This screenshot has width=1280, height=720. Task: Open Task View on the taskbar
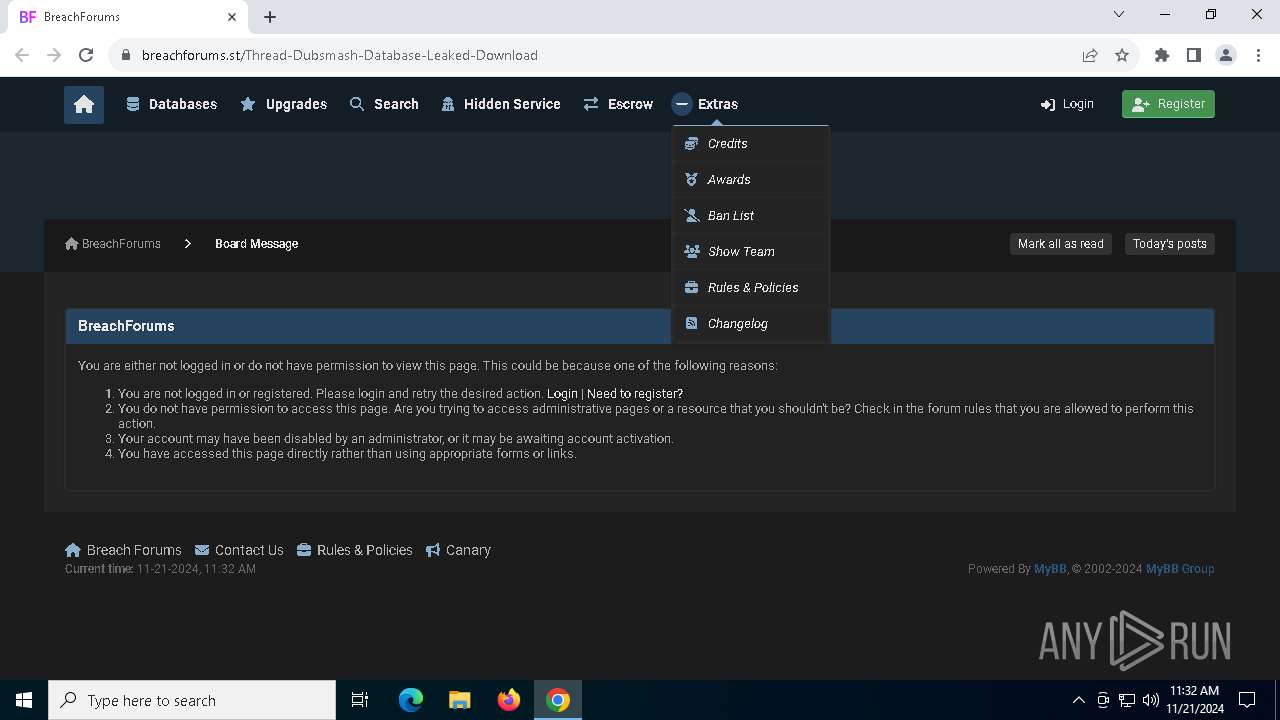[360, 700]
